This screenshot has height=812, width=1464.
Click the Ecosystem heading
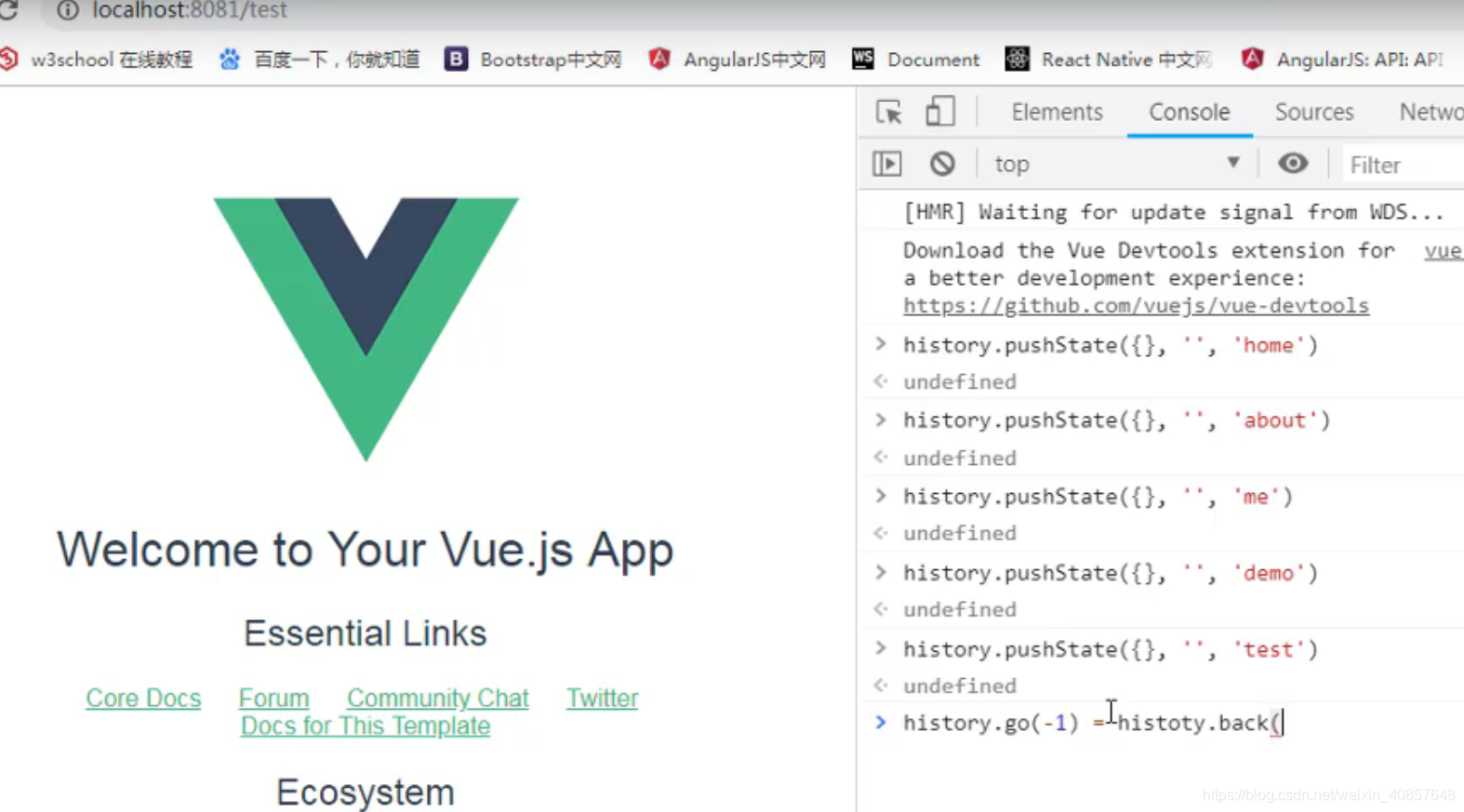click(365, 792)
